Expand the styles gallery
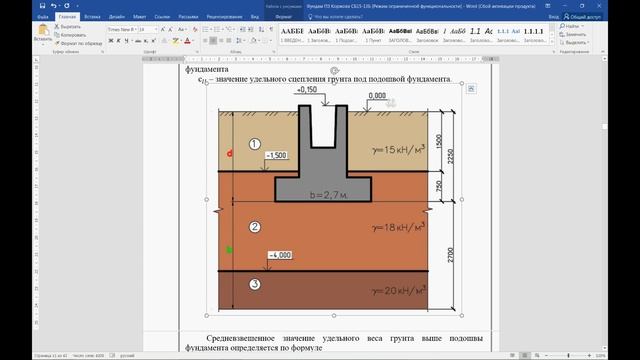This screenshot has width=640, height=360. coord(552,42)
